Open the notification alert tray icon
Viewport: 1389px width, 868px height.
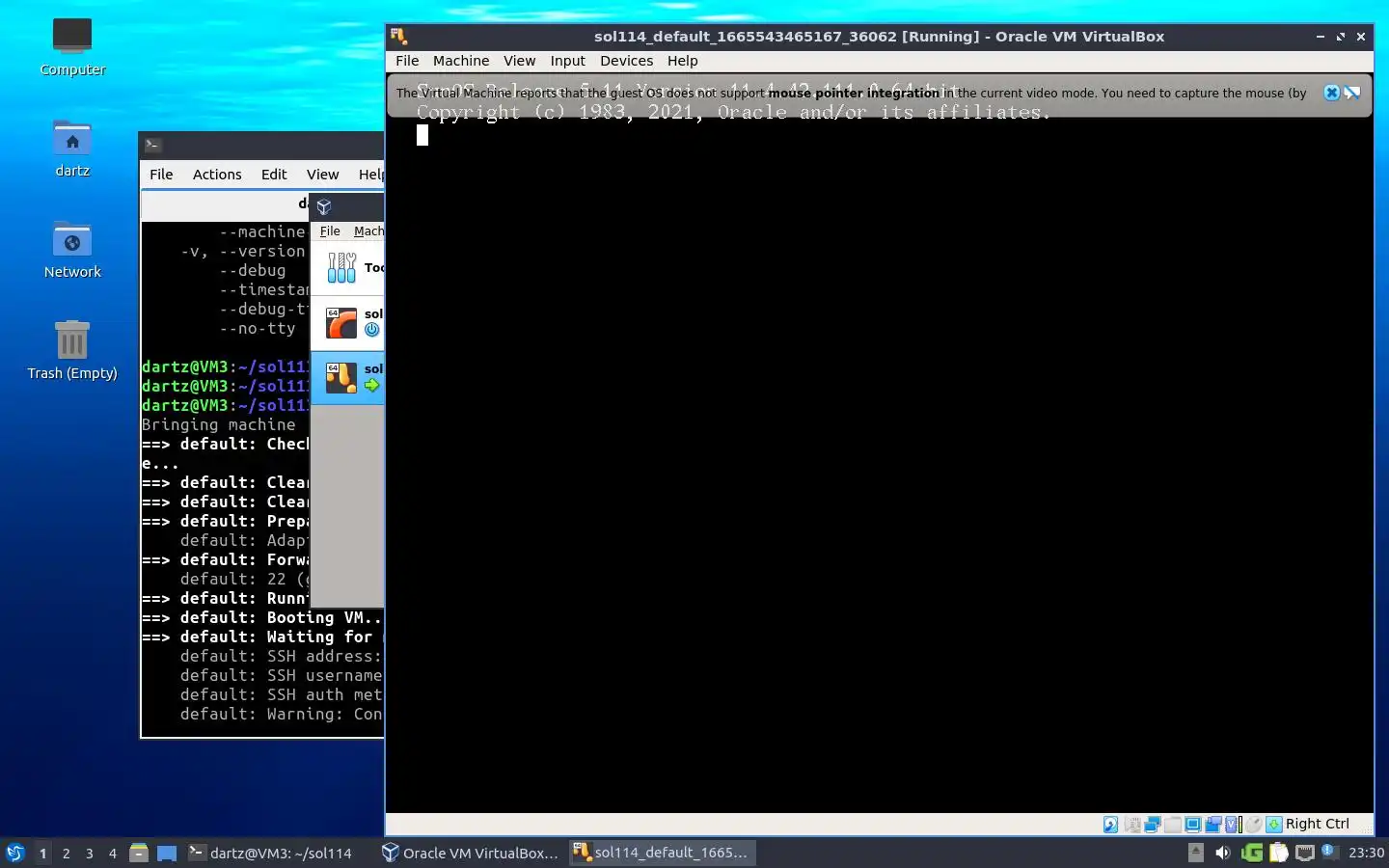1330,851
